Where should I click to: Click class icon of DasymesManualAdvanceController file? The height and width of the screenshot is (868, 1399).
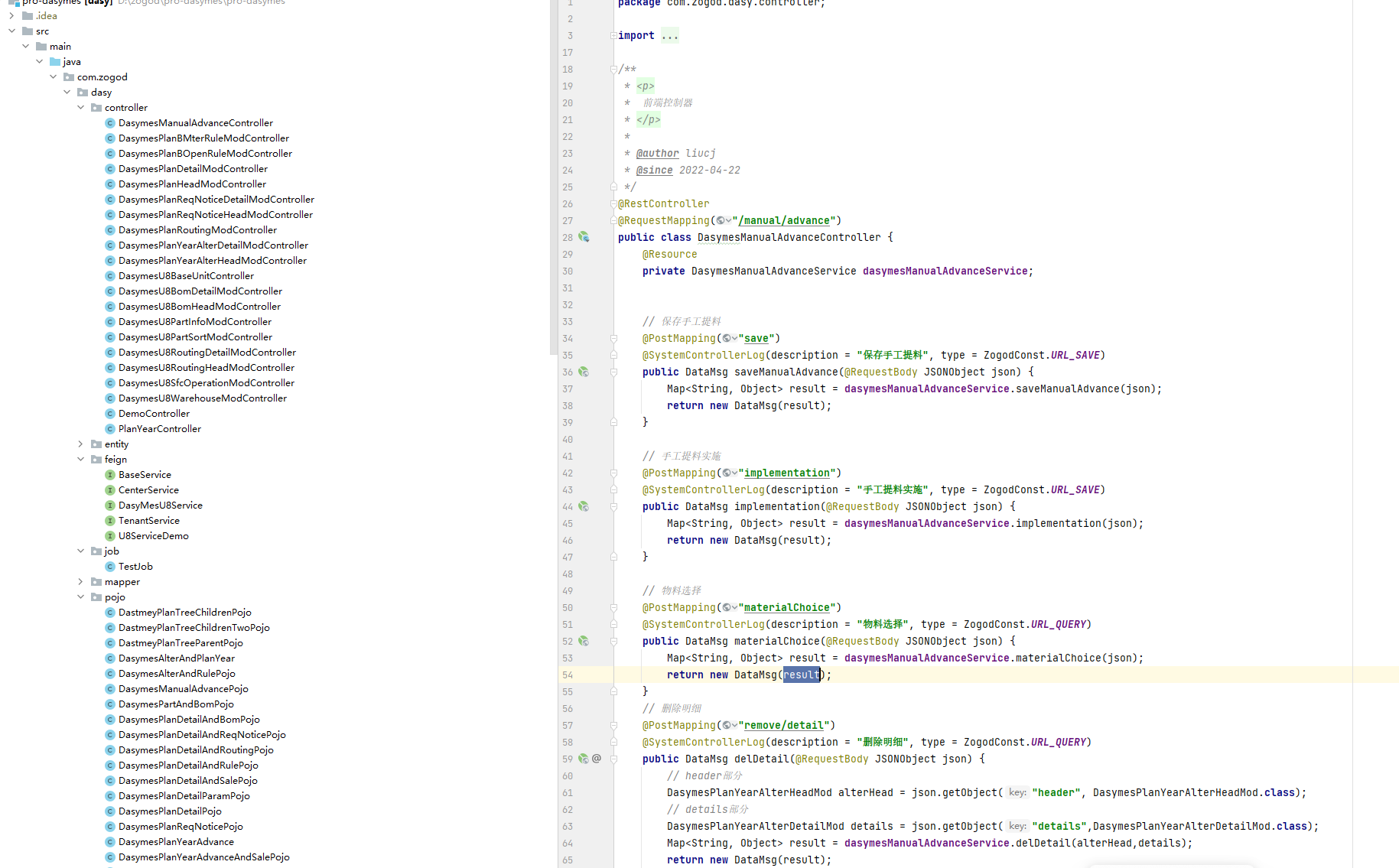(110, 123)
